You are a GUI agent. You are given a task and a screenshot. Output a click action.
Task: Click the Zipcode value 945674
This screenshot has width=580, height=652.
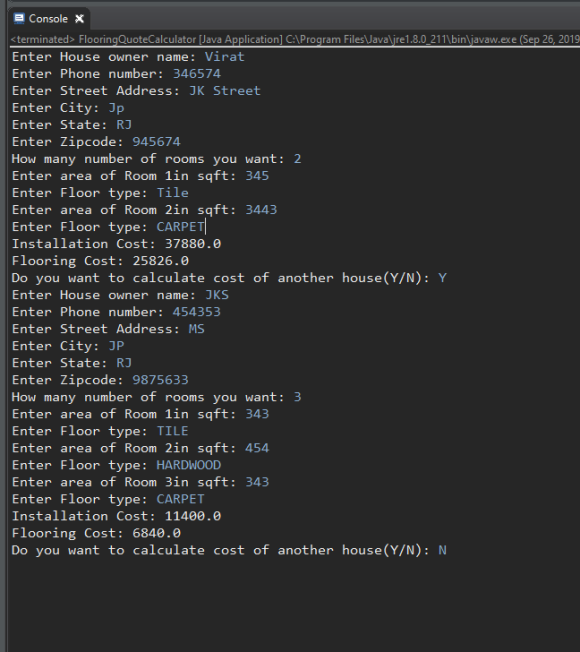[156, 142]
